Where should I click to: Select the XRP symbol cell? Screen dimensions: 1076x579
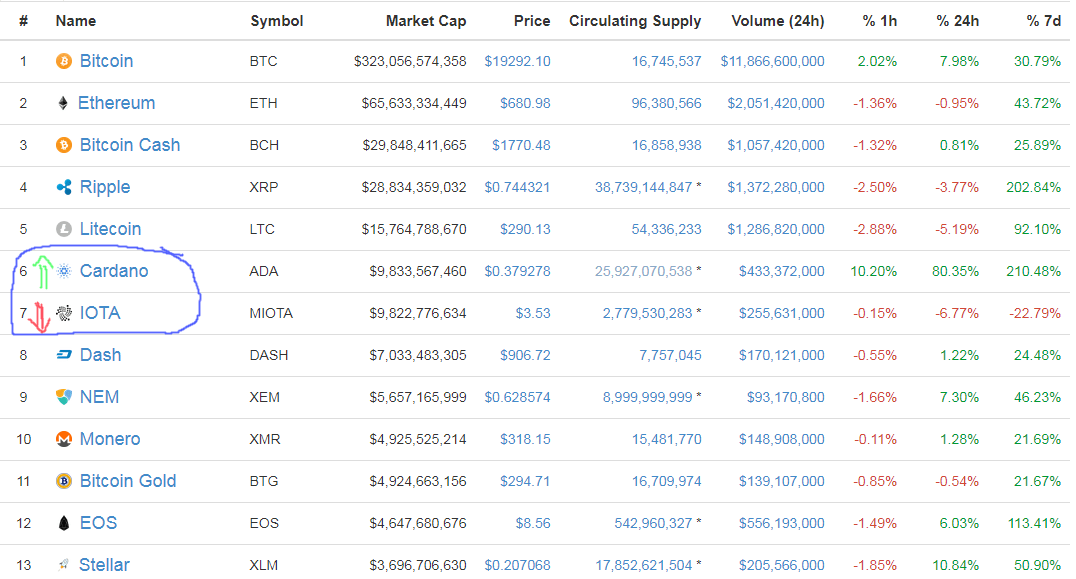pos(264,187)
